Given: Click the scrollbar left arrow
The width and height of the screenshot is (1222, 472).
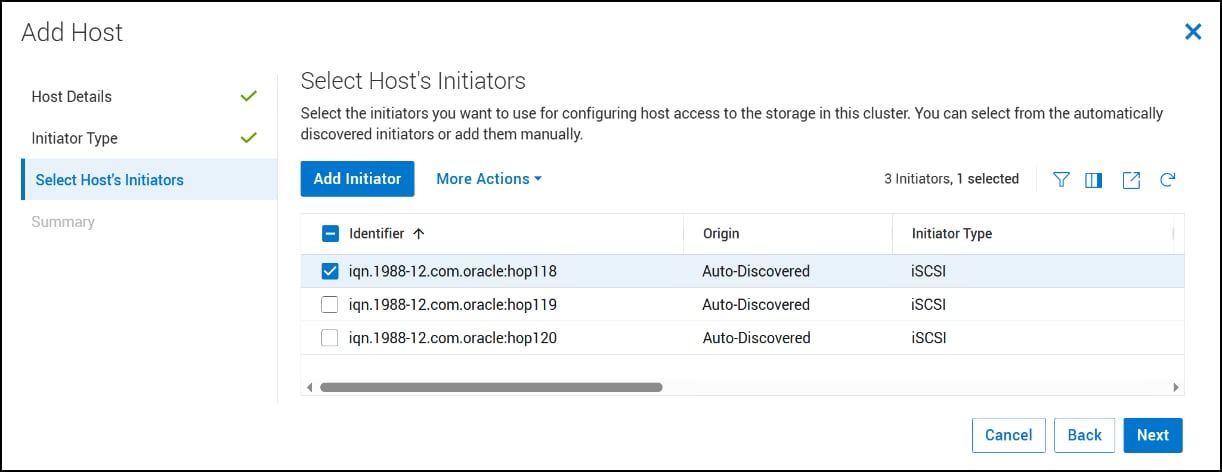Looking at the screenshot, I should 310,387.
